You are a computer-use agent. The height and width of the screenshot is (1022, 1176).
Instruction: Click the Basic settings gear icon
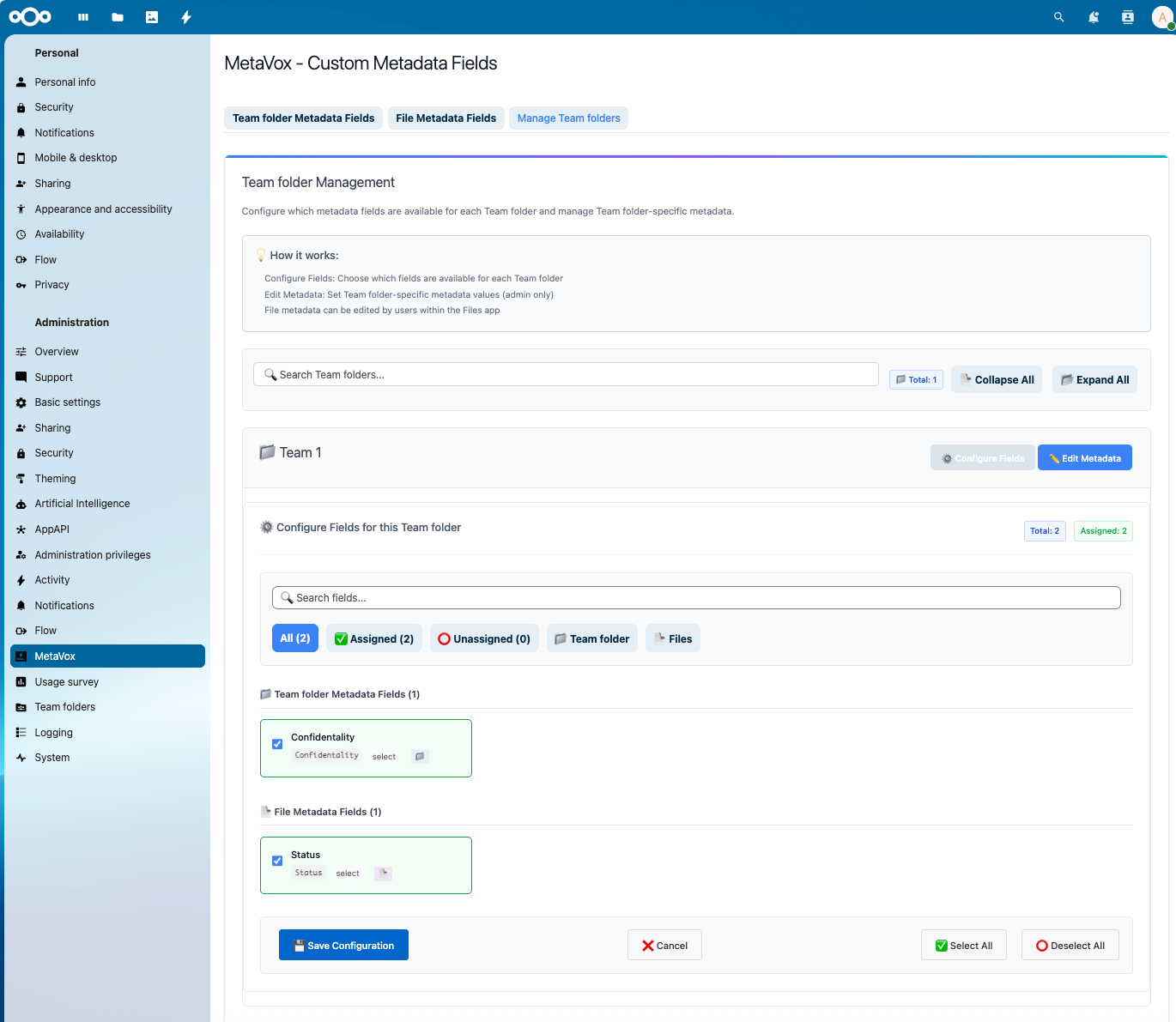click(21, 402)
